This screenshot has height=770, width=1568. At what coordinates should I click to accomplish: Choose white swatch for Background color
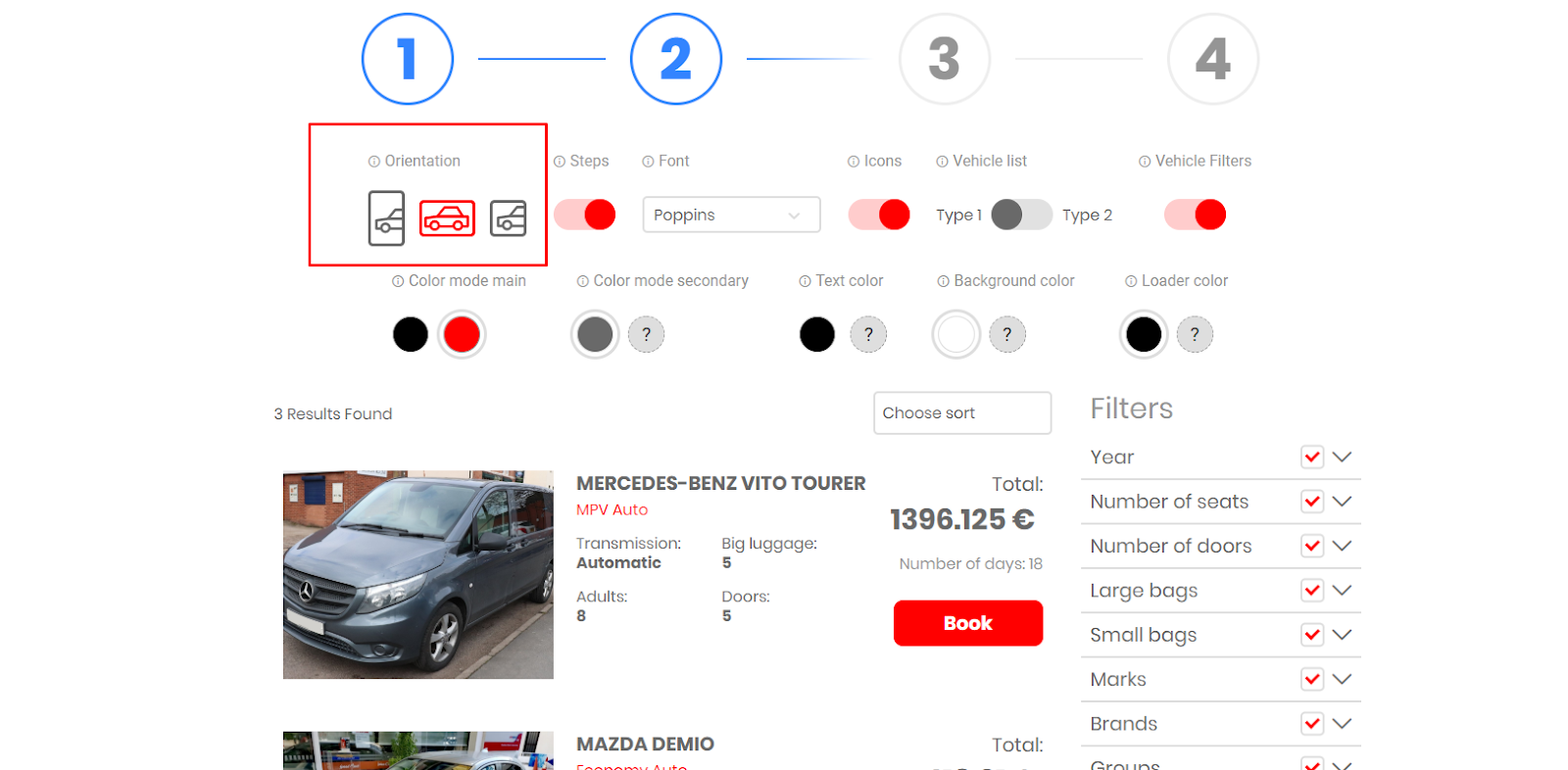(956, 334)
